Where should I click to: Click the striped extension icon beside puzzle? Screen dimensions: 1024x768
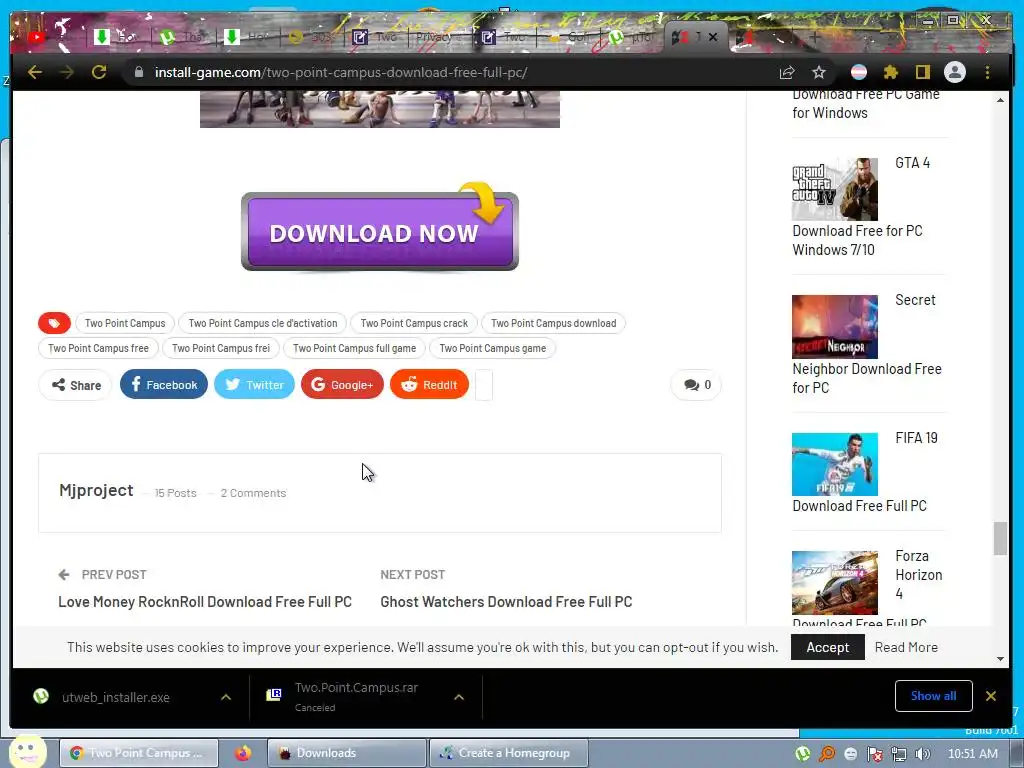[x=859, y=72]
